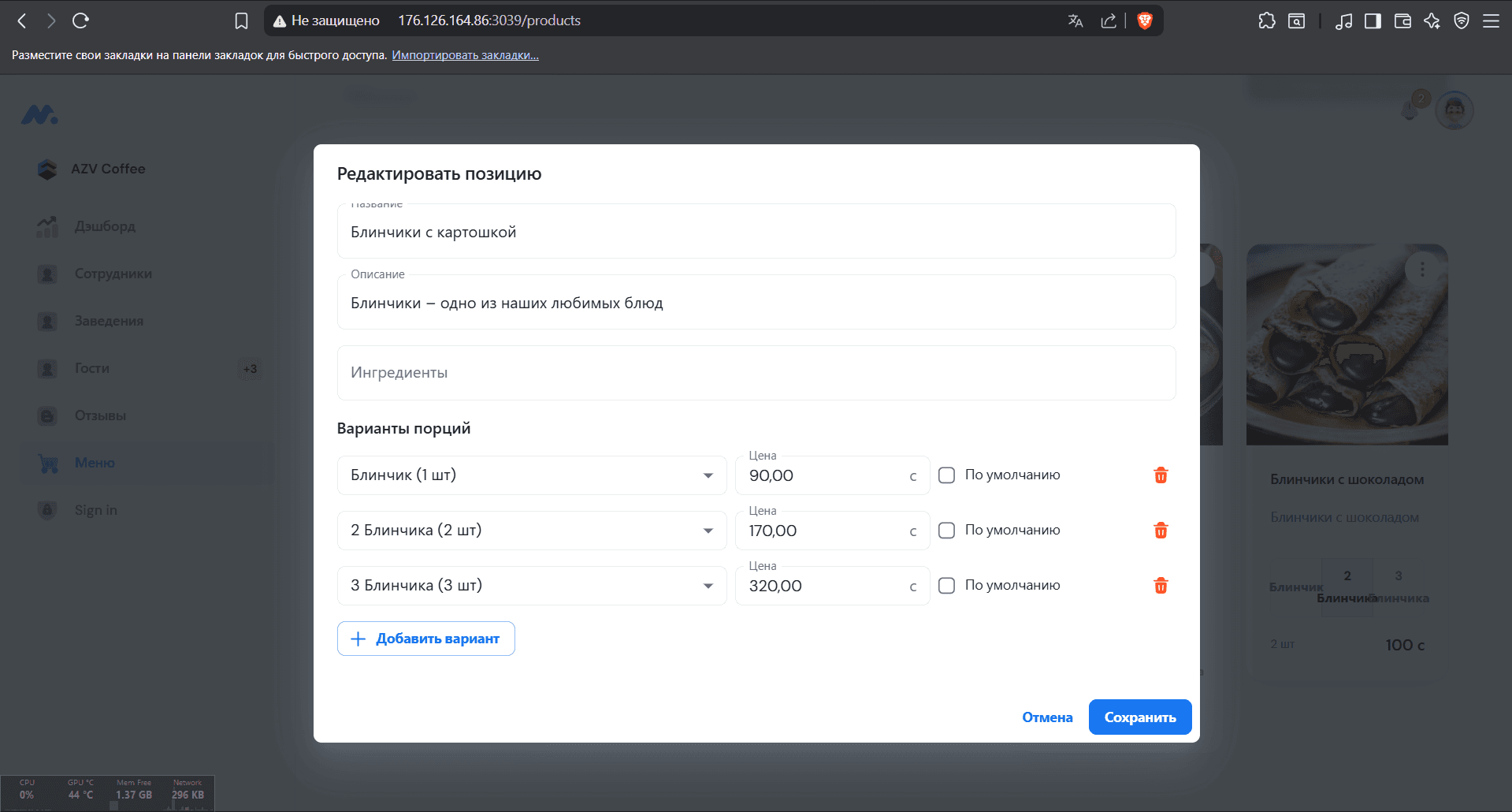Viewport: 1512px width, 812px height.
Task: Save changes with the Сохранить button
Action: pos(1139,717)
